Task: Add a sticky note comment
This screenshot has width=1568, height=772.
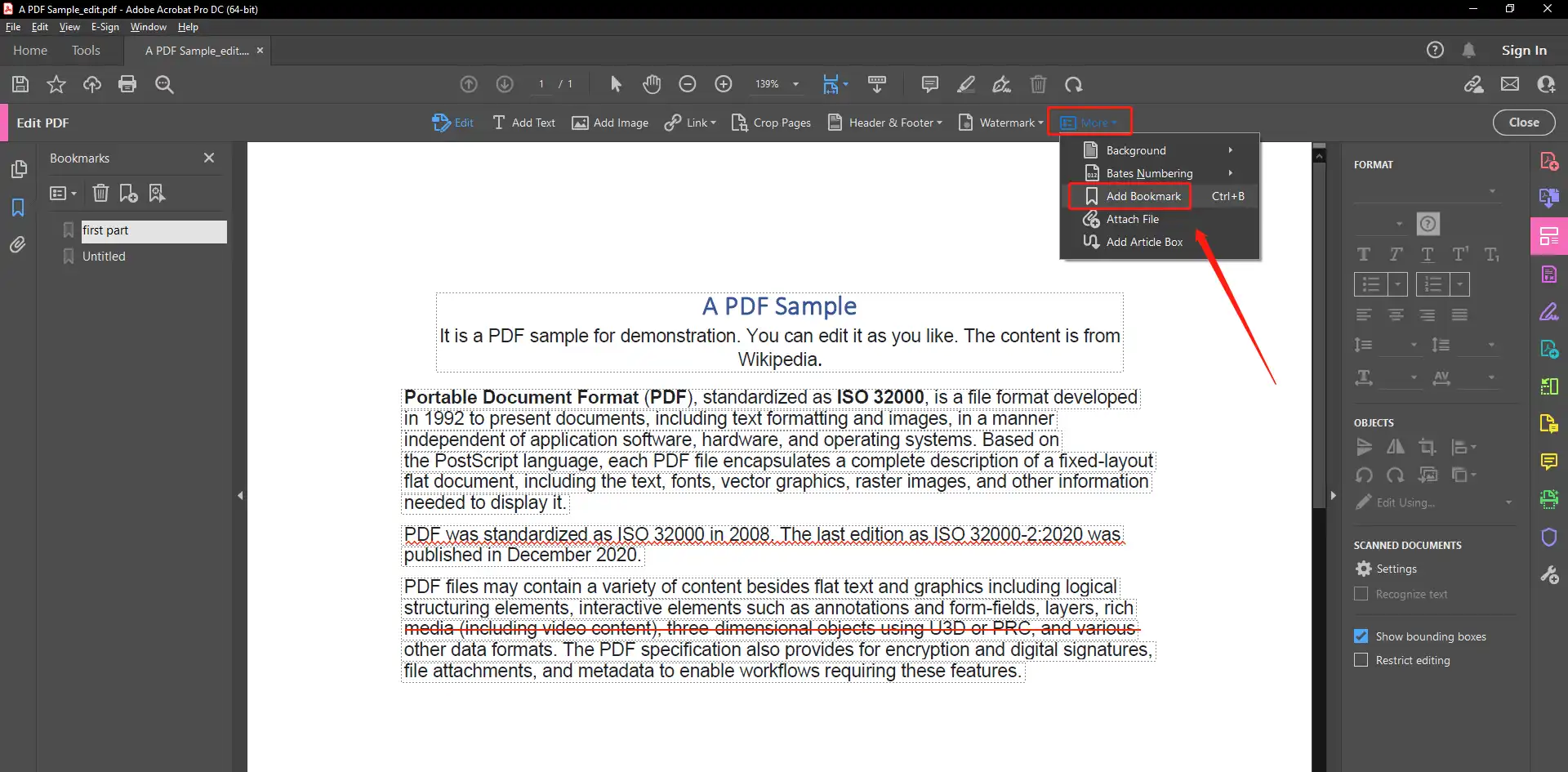Action: click(929, 84)
